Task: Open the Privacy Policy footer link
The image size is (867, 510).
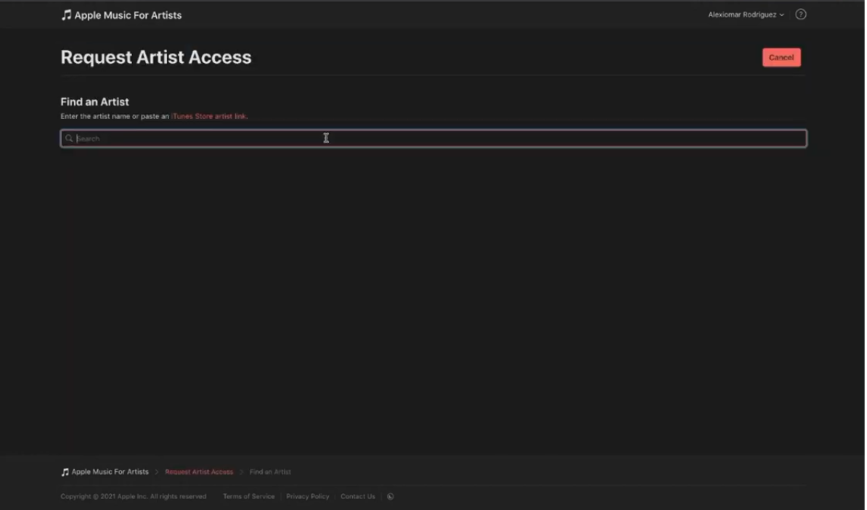Action: pyautogui.click(x=307, y=496)
